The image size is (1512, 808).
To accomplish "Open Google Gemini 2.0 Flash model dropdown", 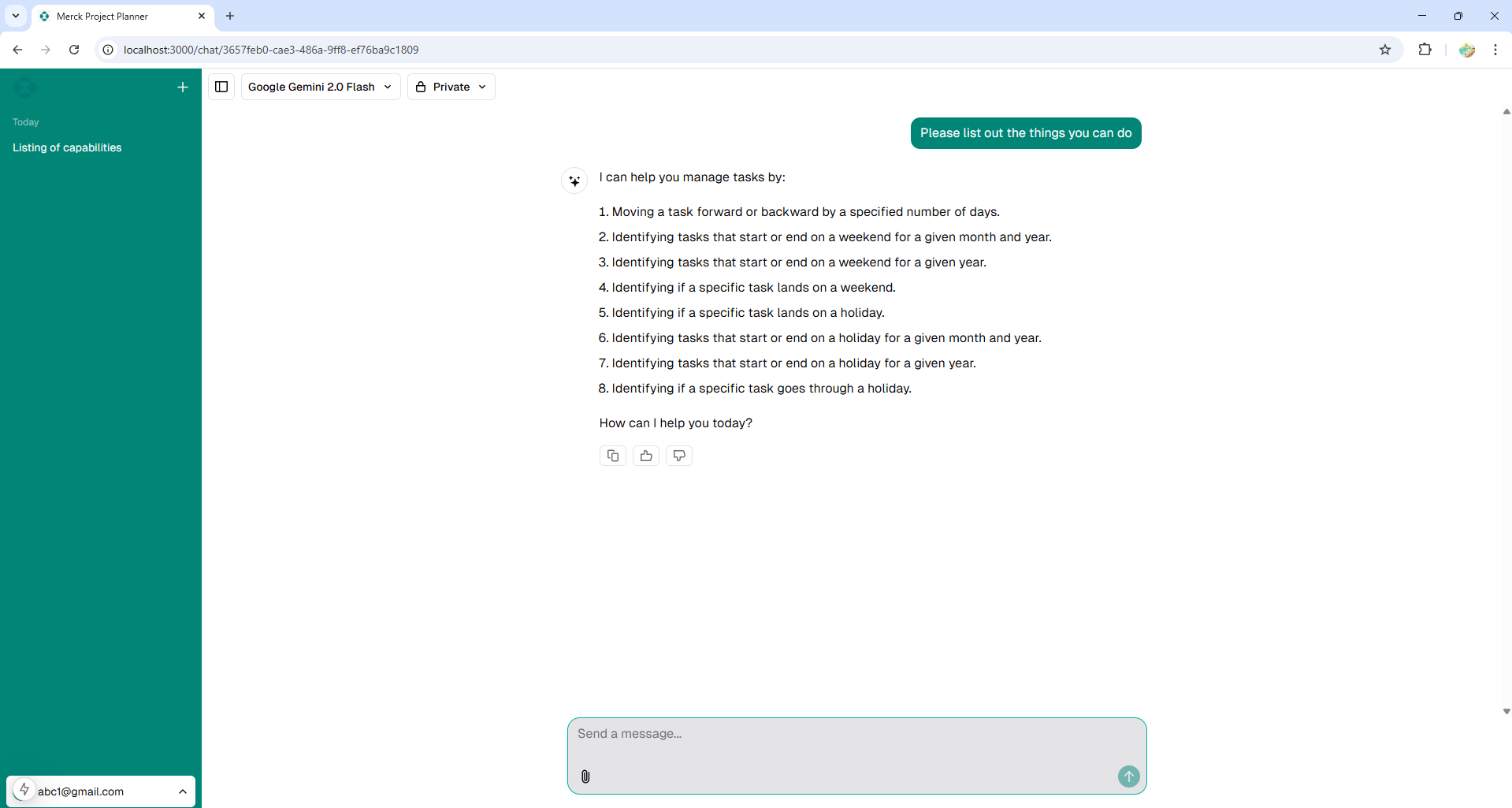I will [320, 87].
